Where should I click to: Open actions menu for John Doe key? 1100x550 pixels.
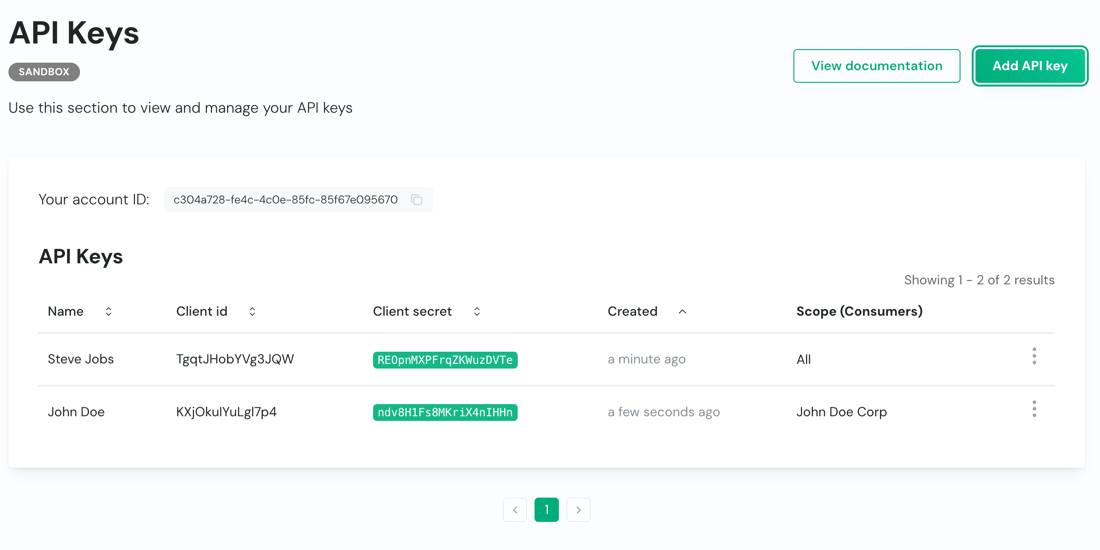(x=1034, y=409)
